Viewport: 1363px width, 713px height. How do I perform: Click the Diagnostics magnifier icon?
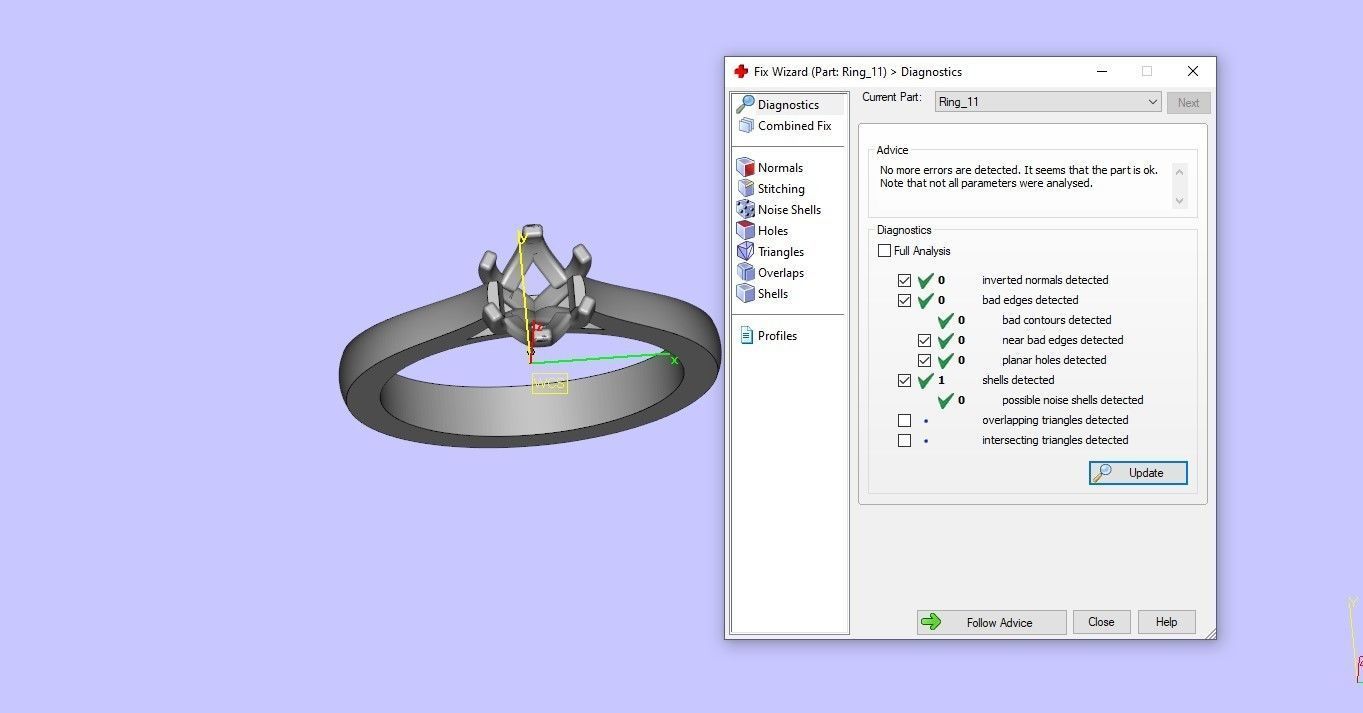(x=745, y=104)
